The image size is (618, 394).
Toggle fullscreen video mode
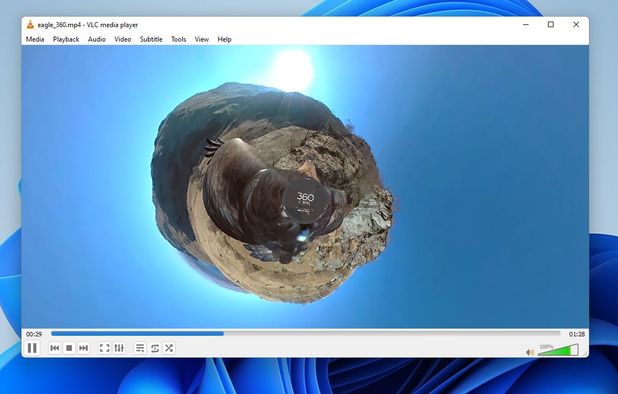click(x=104, y=348)
